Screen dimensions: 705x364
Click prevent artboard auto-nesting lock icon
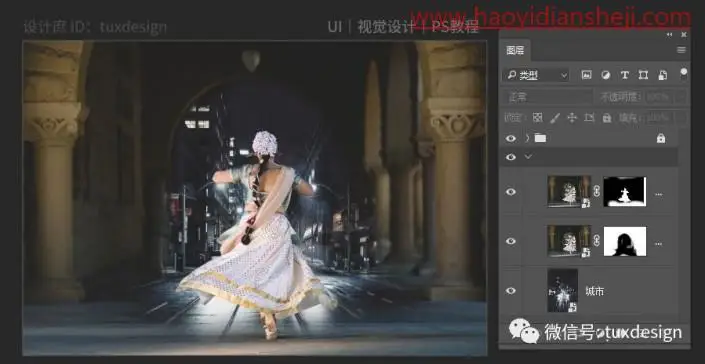(x=589, y=118)
